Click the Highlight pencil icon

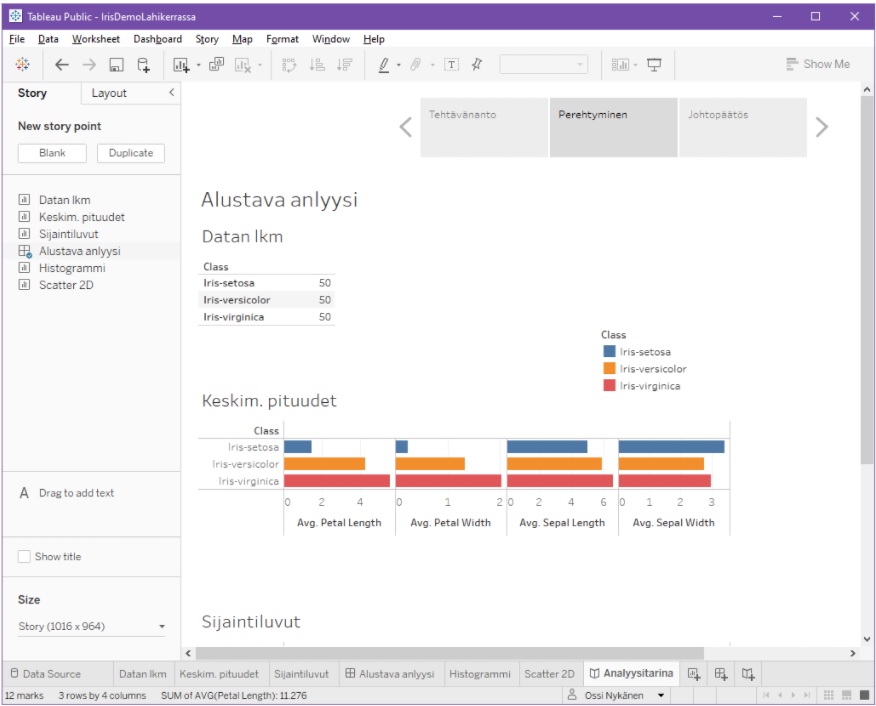[384, 63]
